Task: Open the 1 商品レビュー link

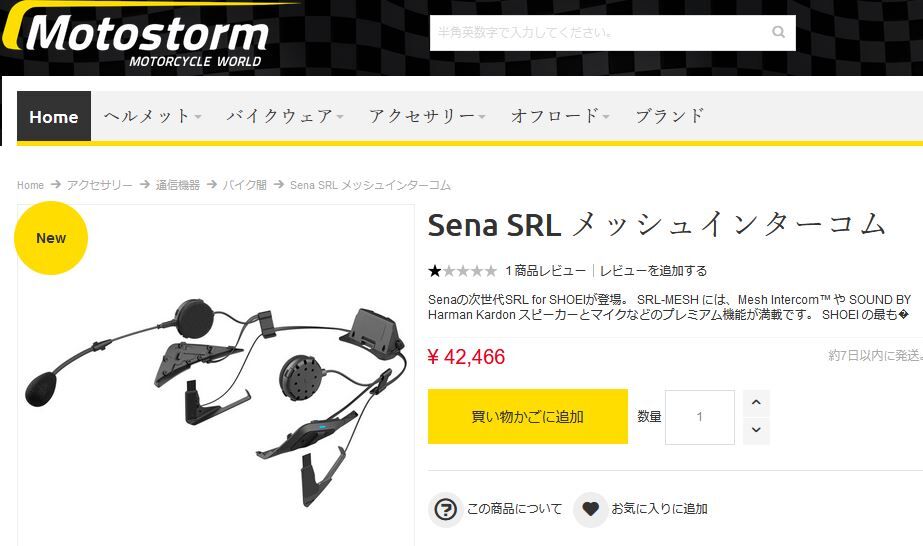Action: click(546, 271)
